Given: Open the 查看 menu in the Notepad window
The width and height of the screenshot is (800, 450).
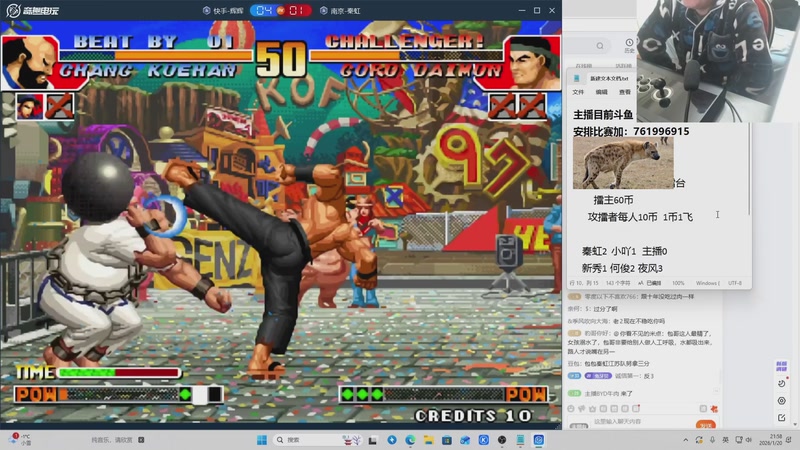Looking at the screenshot, I should (624, 92).
